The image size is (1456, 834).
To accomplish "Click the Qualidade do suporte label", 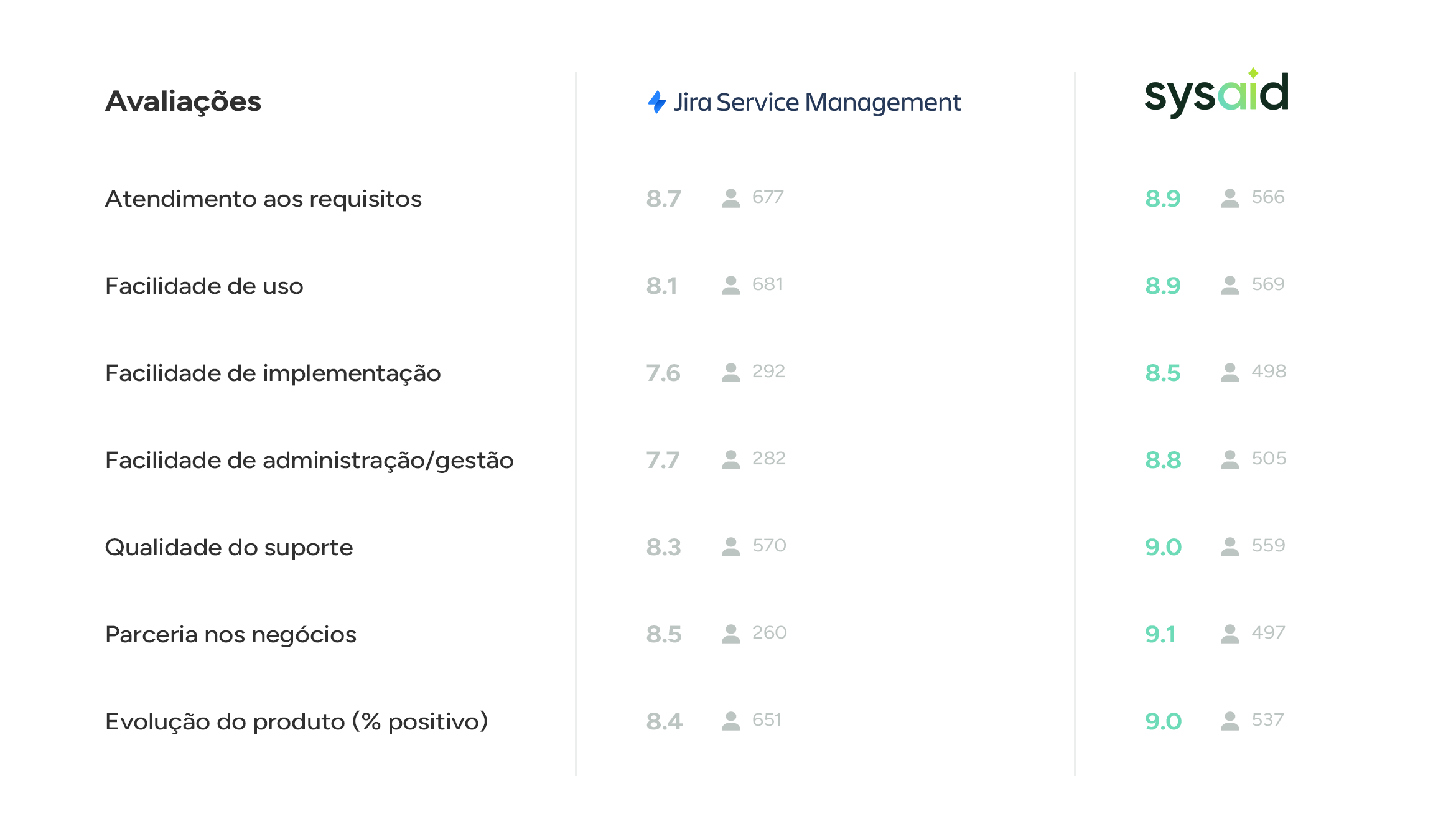I will pyautogui.click(x=229, y=548).
